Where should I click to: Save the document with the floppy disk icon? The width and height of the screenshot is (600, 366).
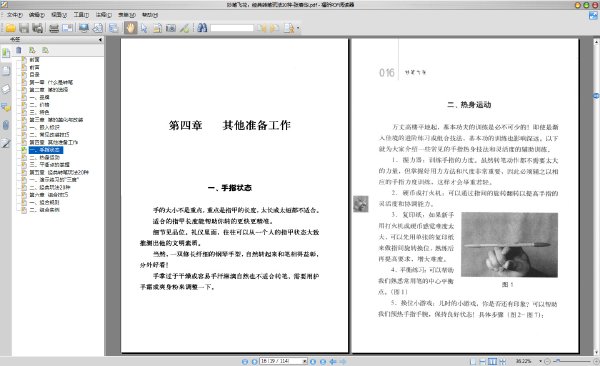[x=24, y=28]
